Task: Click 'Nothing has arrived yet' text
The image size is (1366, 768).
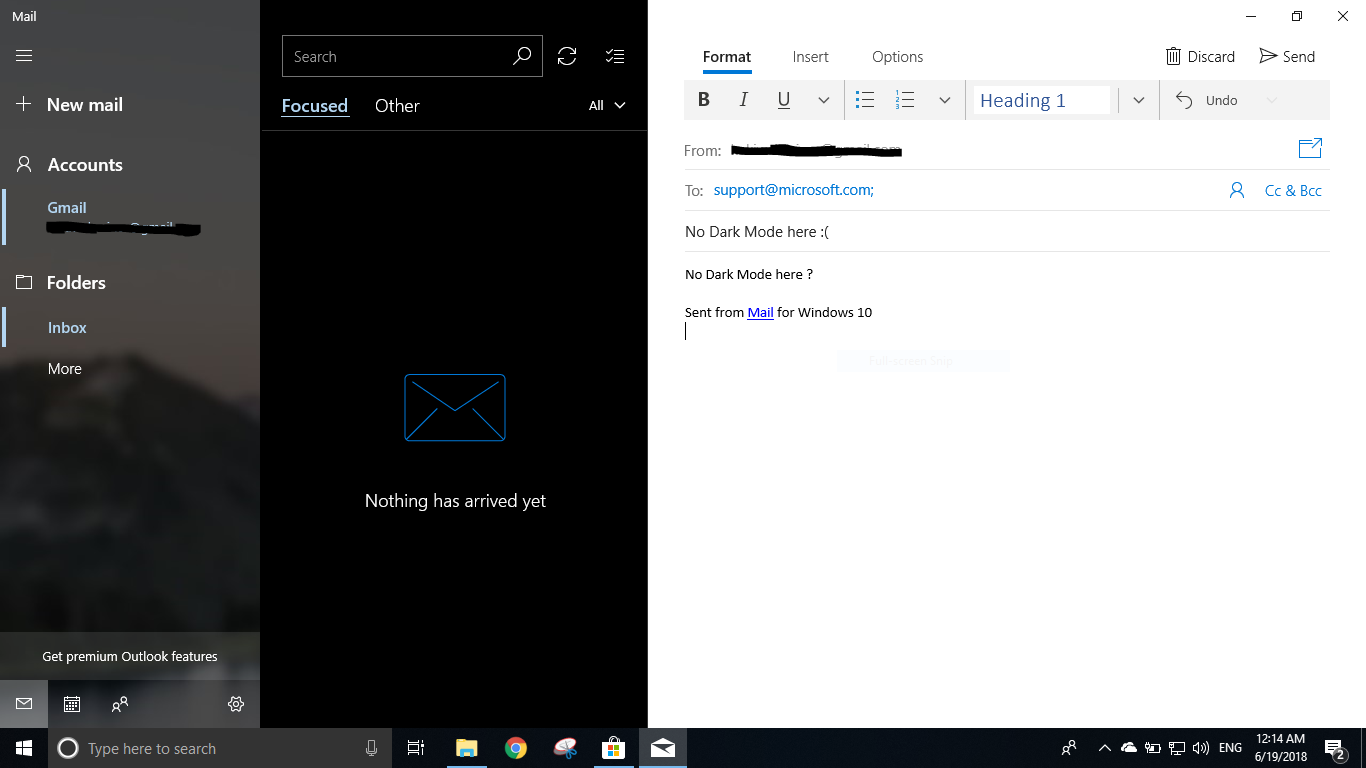Action: pos(455,501)
